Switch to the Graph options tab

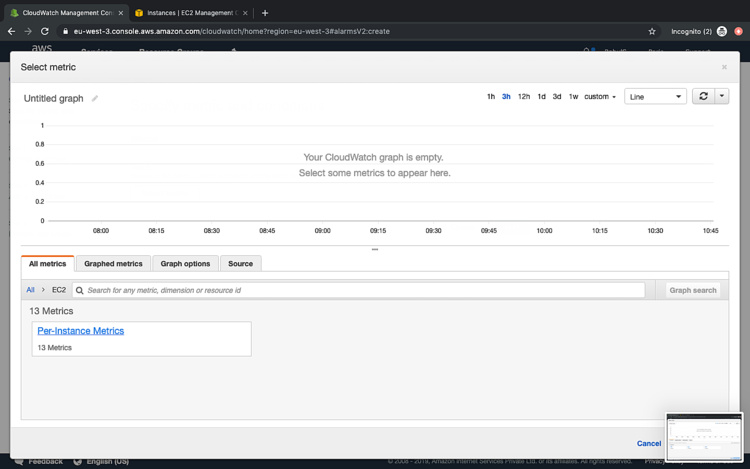point(185,264)
